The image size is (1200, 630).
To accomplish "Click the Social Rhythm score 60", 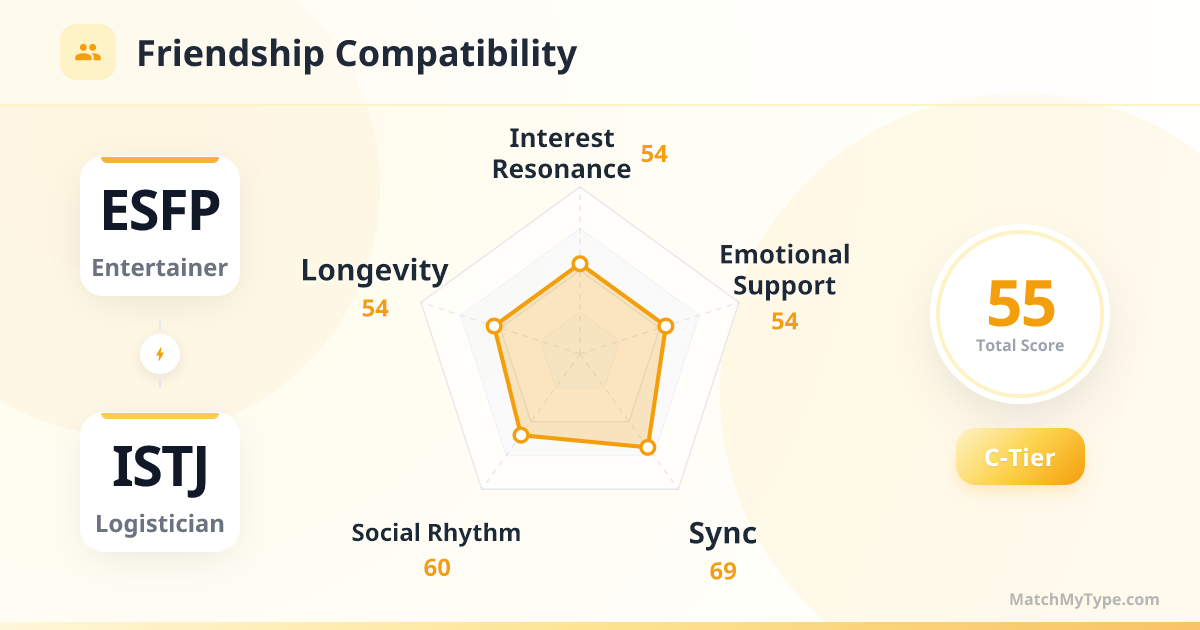I will click(436, 568).
